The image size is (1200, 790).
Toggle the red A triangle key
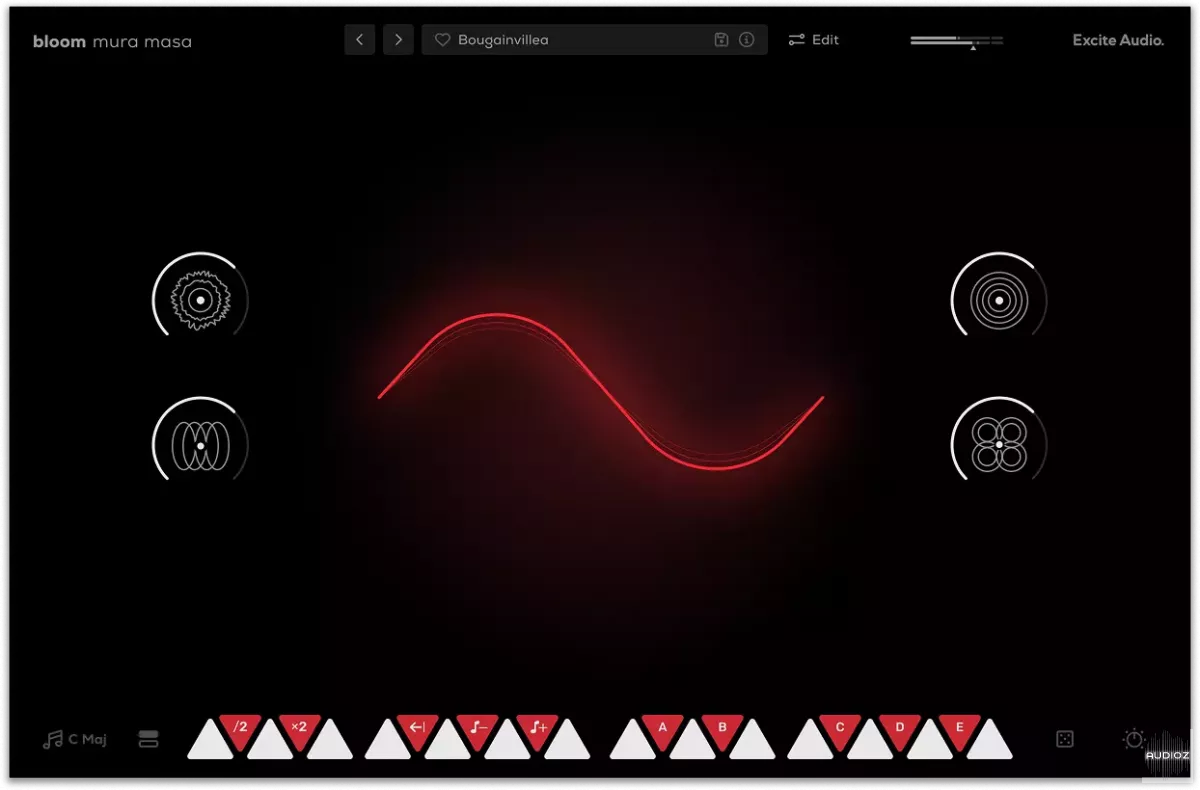point(662,727)
